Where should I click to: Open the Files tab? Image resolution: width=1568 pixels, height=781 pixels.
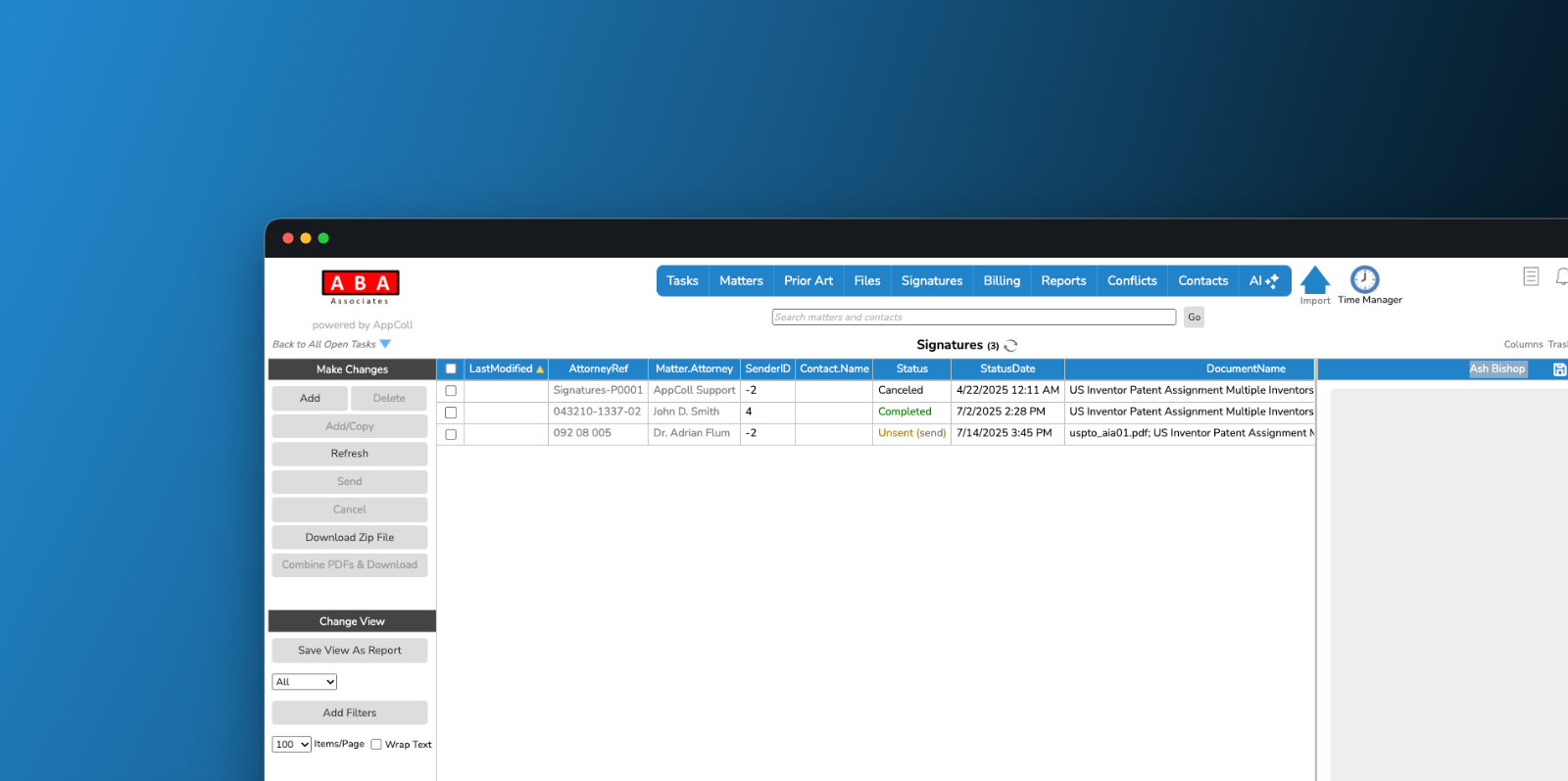pyautogui.click(x=867, y=281)
